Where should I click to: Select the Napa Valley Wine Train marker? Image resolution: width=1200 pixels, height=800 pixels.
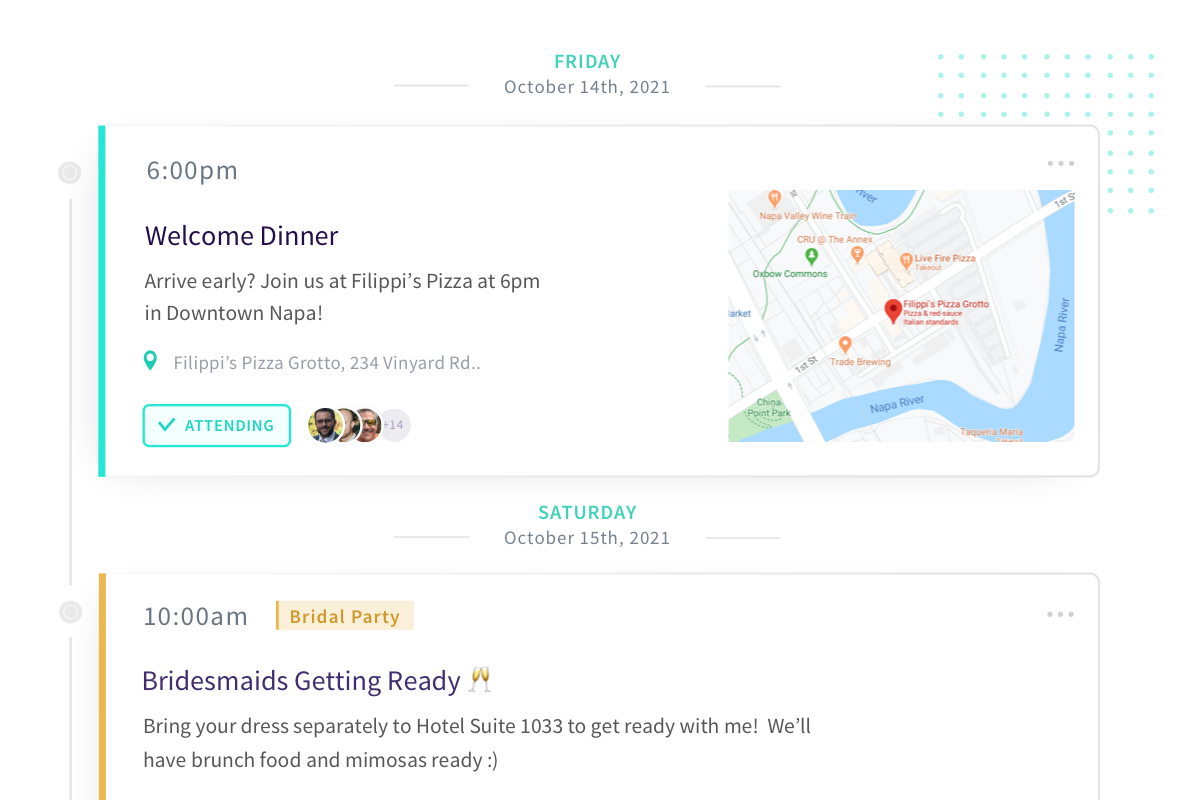pyautogui.click(x=774, y=198)
